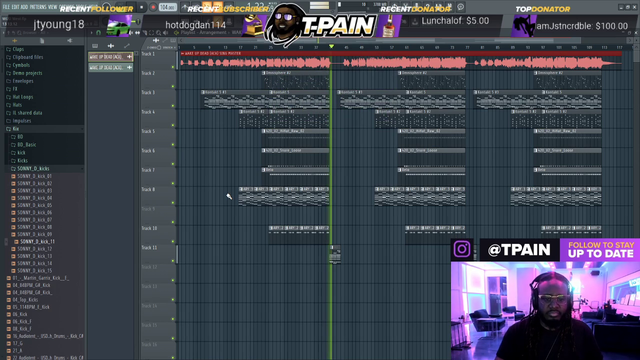Toggle mute dot for Track 6
This screenshot has width=640, height=360.
click(173, 164)
